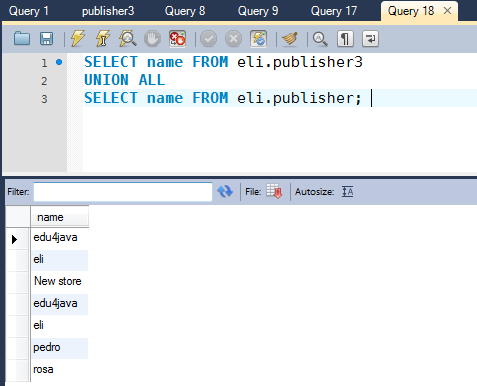
Task: Autosize result columns icon
Action: pyautogui.click(x=347, y=192)
